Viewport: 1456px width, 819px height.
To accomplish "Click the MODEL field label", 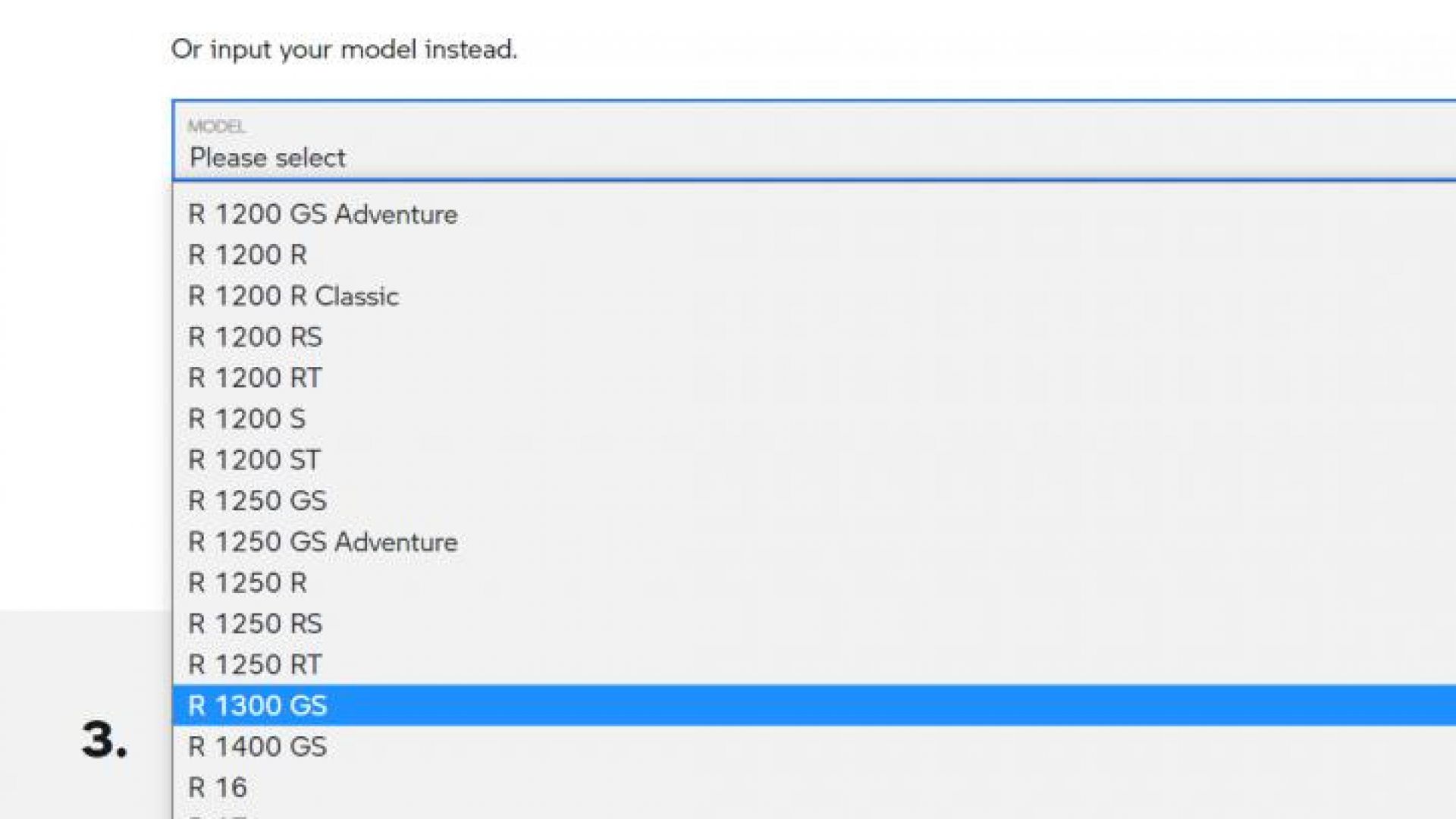I will point(216,127).
